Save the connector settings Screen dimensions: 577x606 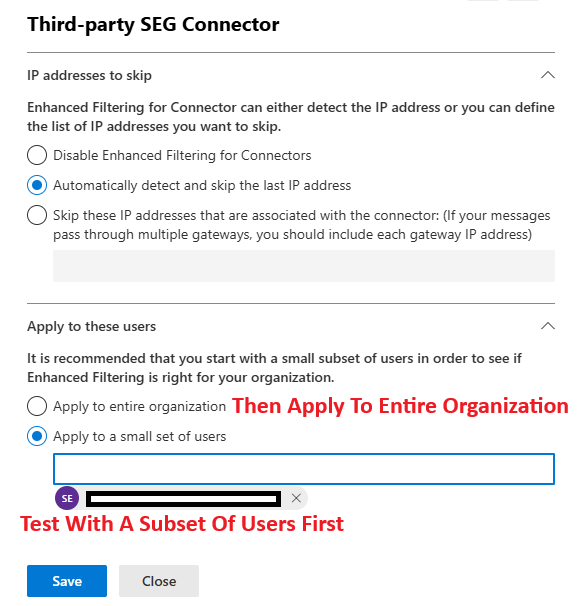click(x=67, y=581)
